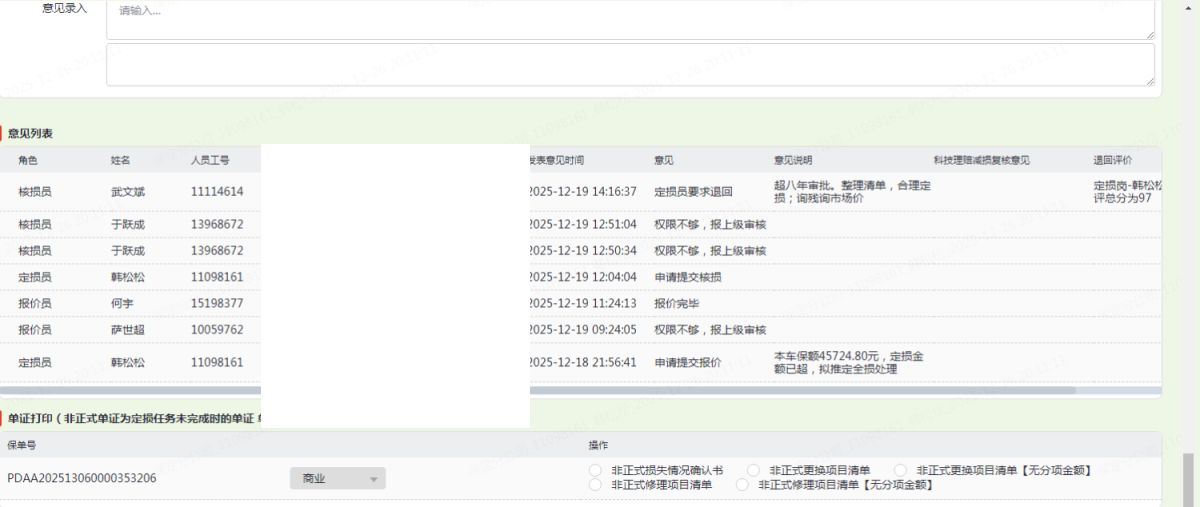1200x507 pixels.
Task: Select 非正式更换项目清单 radio option
Action: coord(753,470)
